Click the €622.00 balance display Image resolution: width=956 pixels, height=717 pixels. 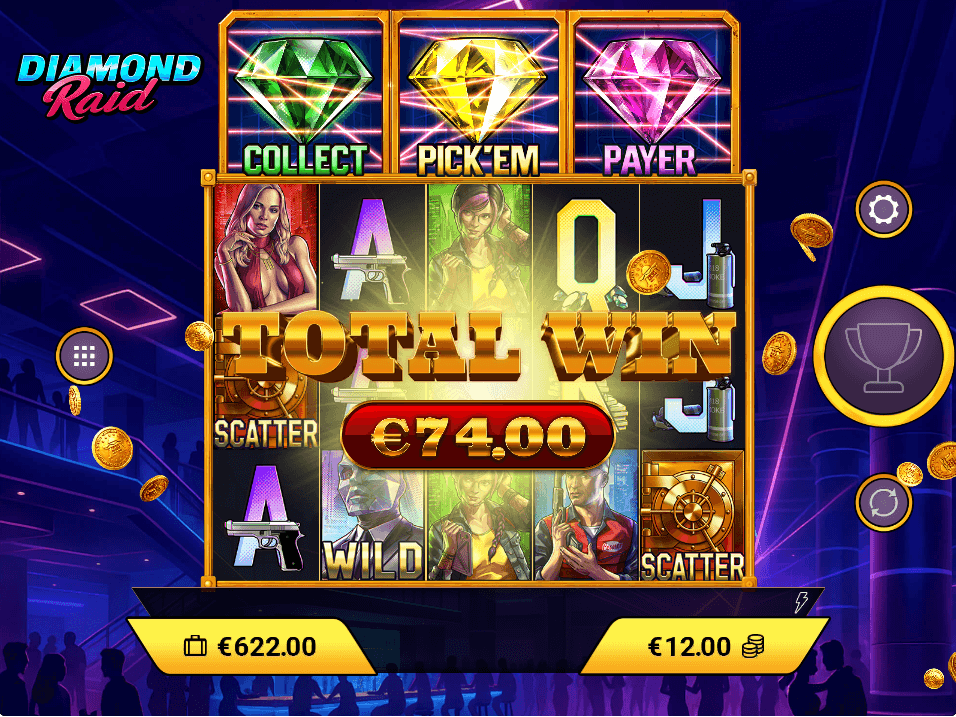[x=251, y=646]
